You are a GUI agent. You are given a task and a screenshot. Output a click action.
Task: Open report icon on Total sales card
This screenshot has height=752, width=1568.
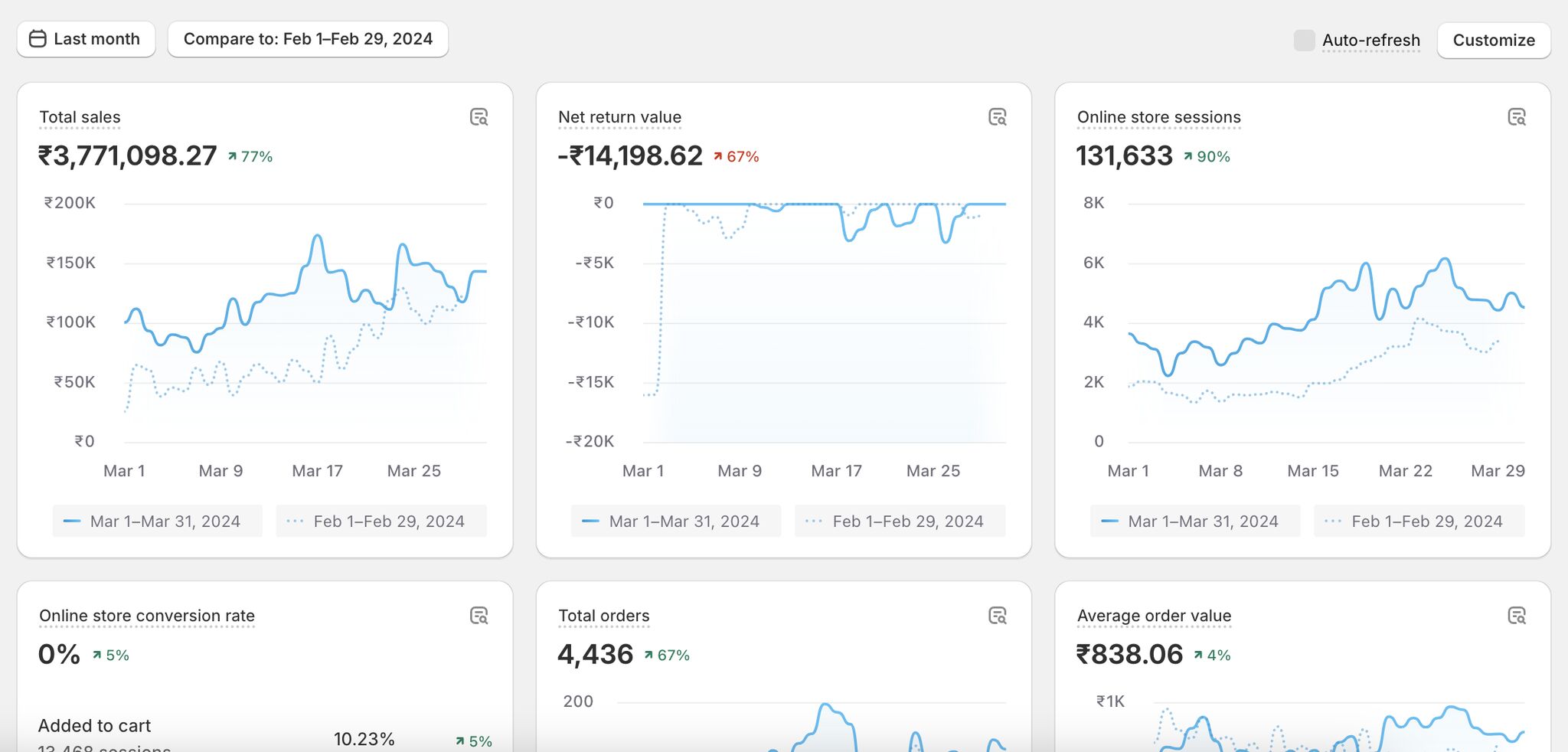pos(479,117)
